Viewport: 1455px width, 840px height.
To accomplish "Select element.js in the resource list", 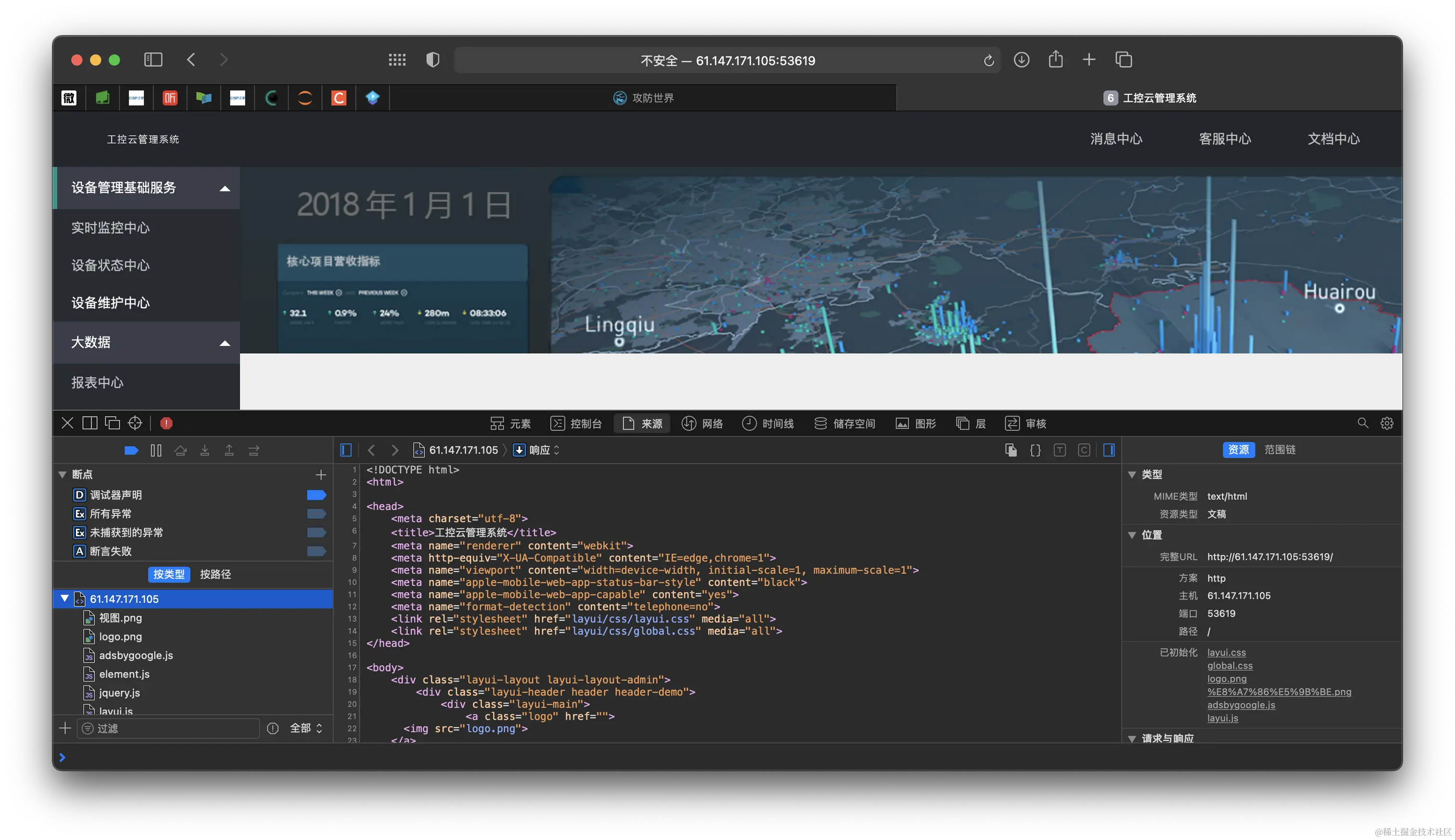I will [x=124, y=673].
